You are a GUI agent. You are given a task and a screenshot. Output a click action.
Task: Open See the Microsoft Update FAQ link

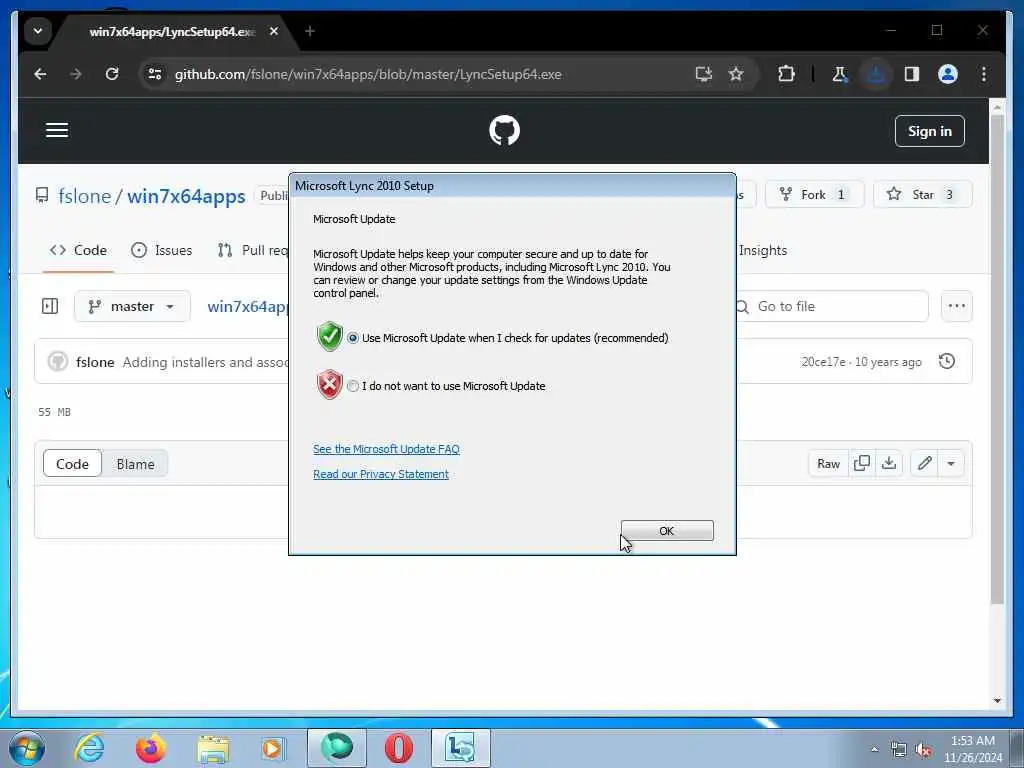click(x=386, y=449)
